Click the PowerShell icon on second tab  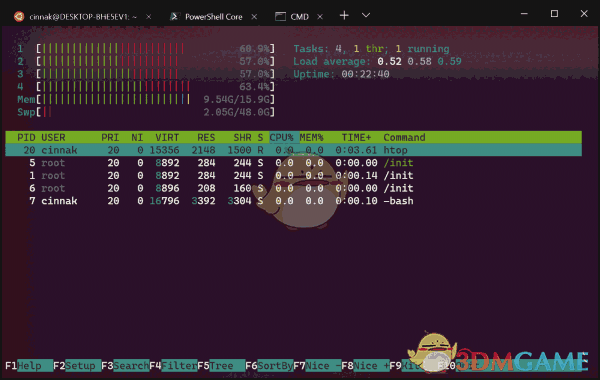174,16
